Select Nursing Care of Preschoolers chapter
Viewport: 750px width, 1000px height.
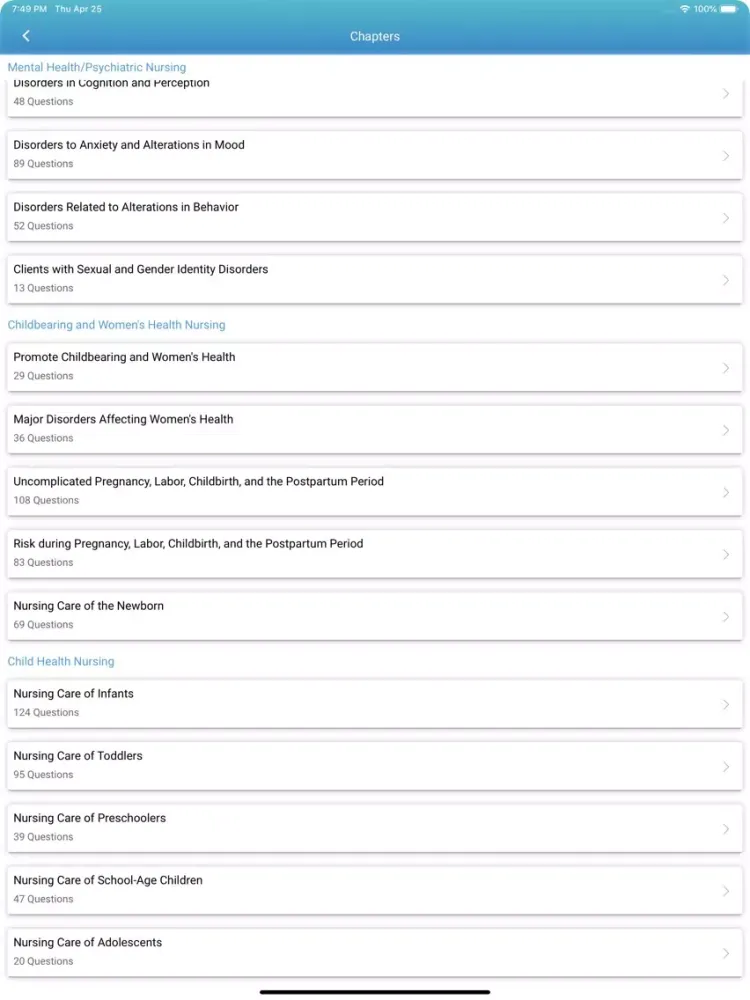click(x=375, y=828)
